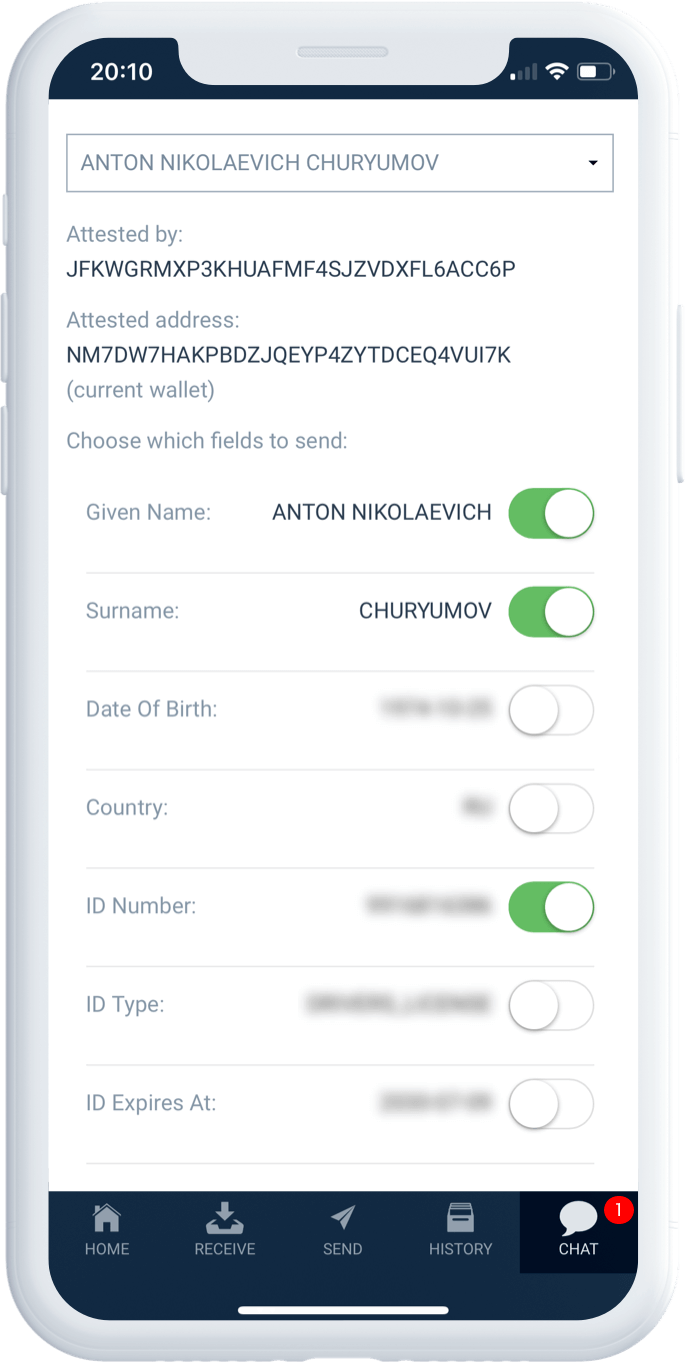Disable the Surname toggle
This screenshot has height=1362, width=686.
[551, 611]
